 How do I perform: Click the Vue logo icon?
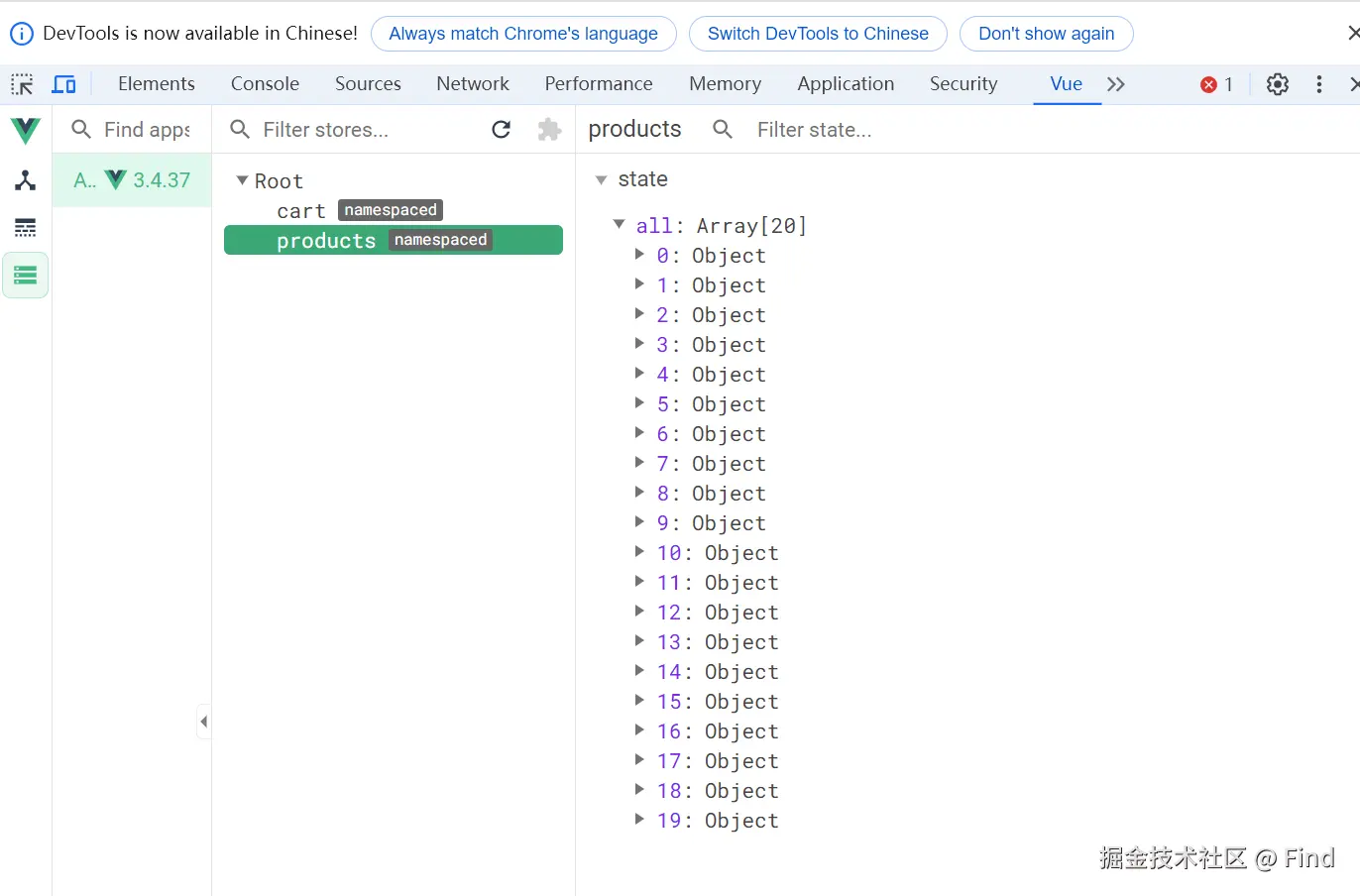click(26, 130)
